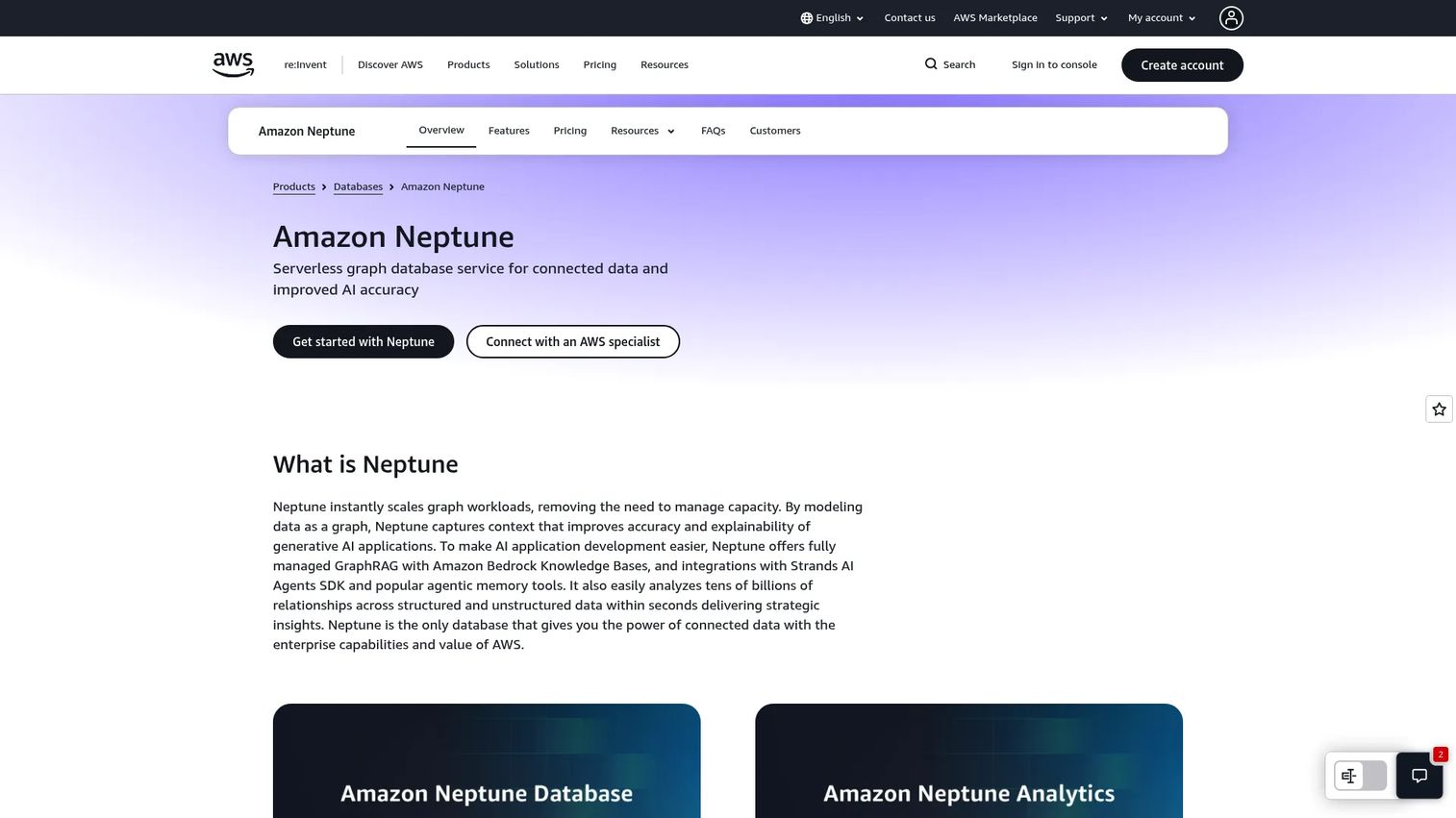Open the Pricing menu in main nav
Screen dimensions: 1456x818
(599, 65)
